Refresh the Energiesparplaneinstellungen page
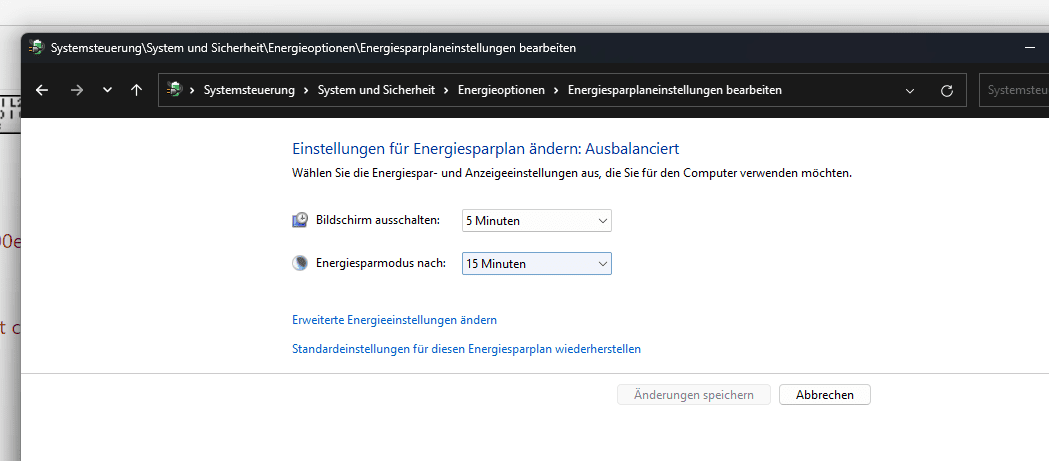This screenshot has width=1049, height=461. coord(947,90)
